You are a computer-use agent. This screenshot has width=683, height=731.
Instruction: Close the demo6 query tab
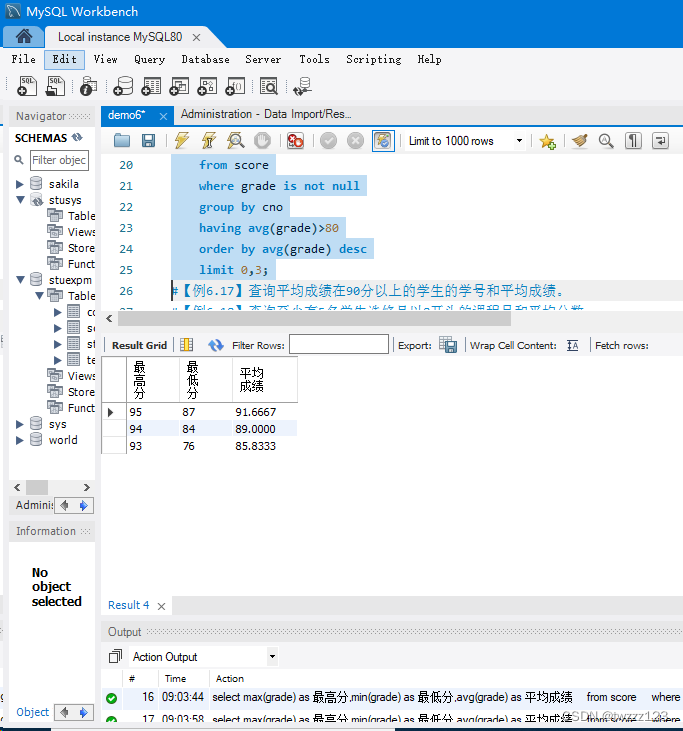[x=163, y=116]
